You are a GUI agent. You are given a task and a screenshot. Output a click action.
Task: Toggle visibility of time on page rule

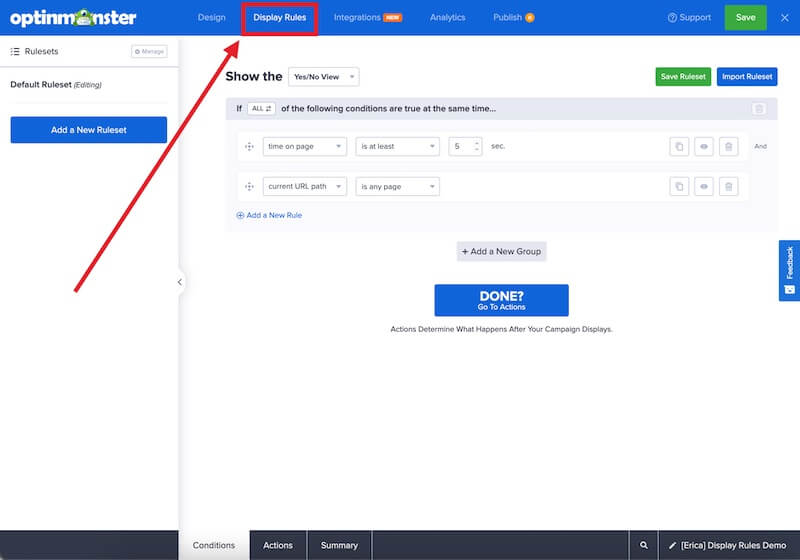click(x=704, y=146)
